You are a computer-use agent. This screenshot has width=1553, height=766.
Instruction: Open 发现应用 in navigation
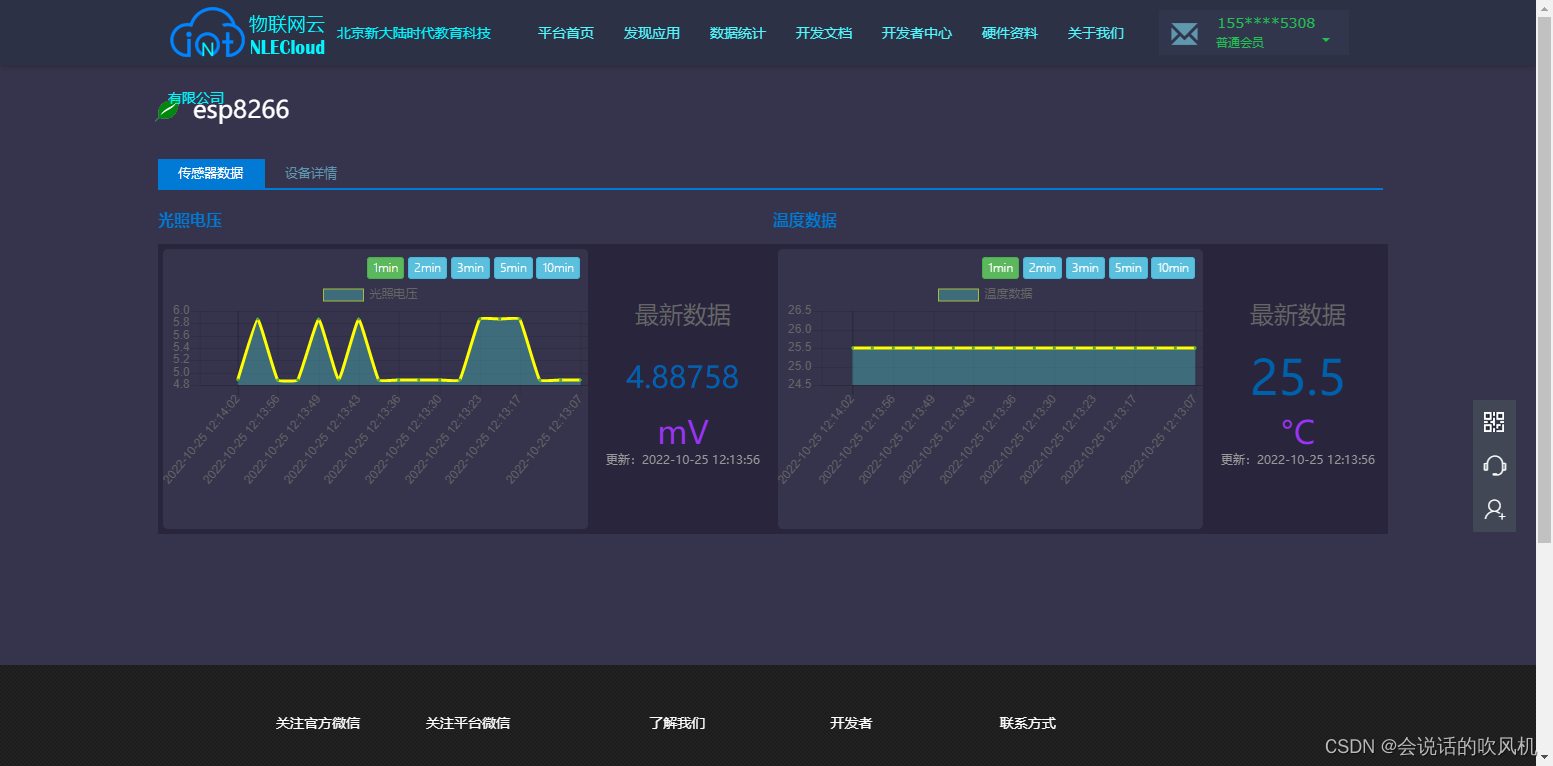(x=652, y=33)
